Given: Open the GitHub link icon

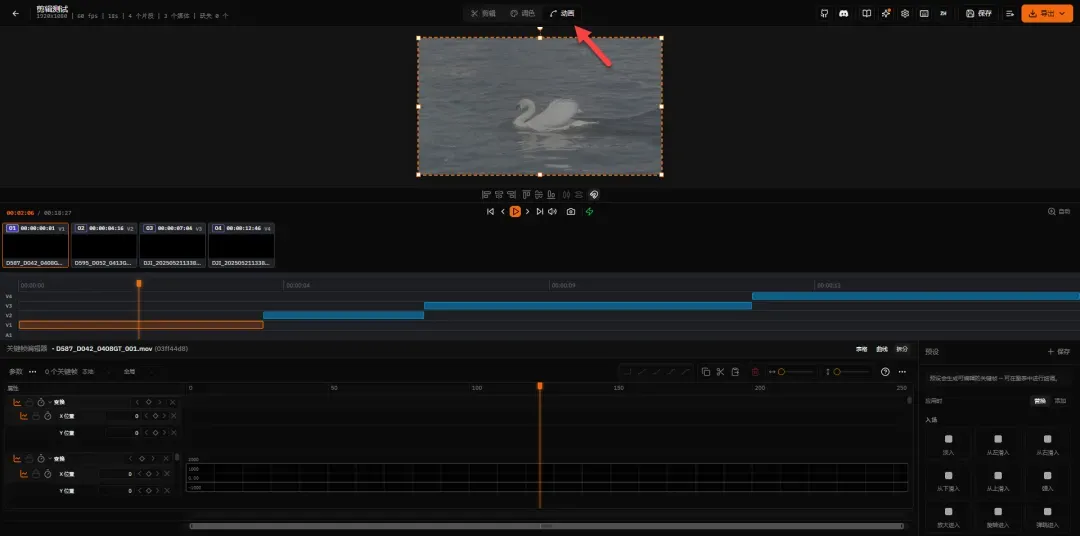Looking at the screenshot, I should pos(824,13).
